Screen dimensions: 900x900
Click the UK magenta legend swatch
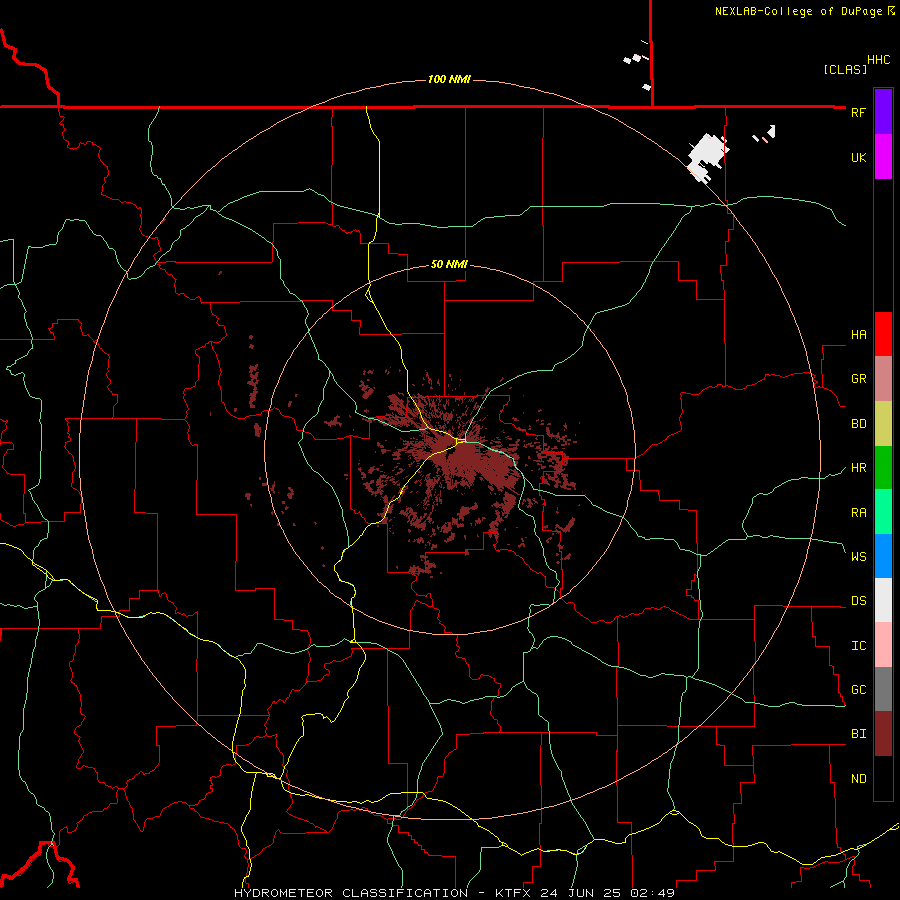pos(883,157)
